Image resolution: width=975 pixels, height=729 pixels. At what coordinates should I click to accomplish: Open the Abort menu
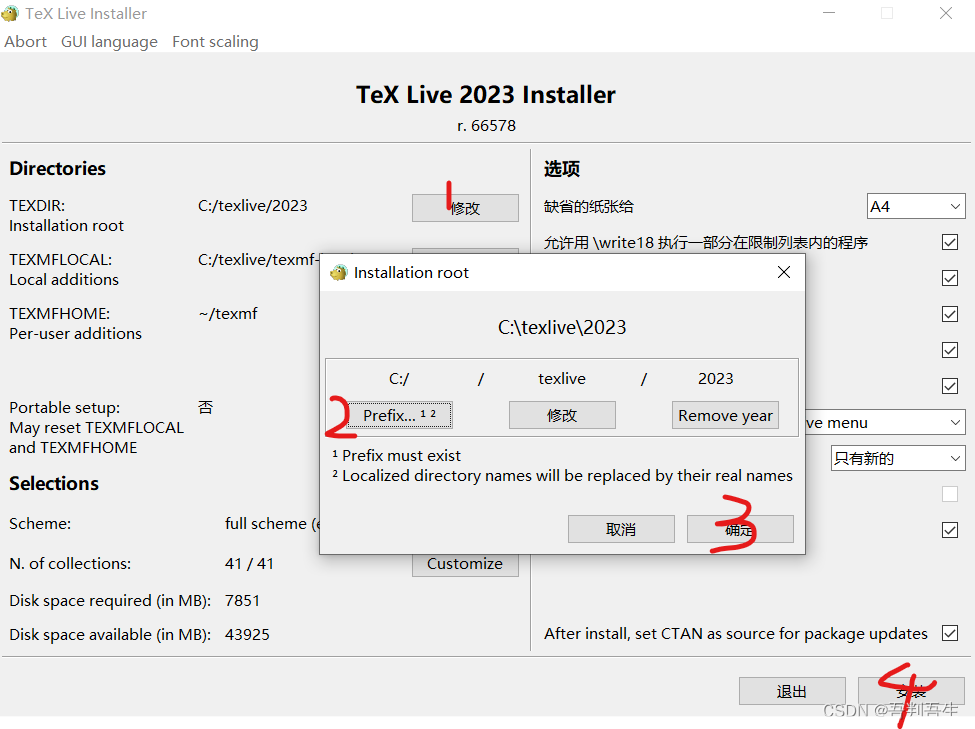(x=25, y=42)
